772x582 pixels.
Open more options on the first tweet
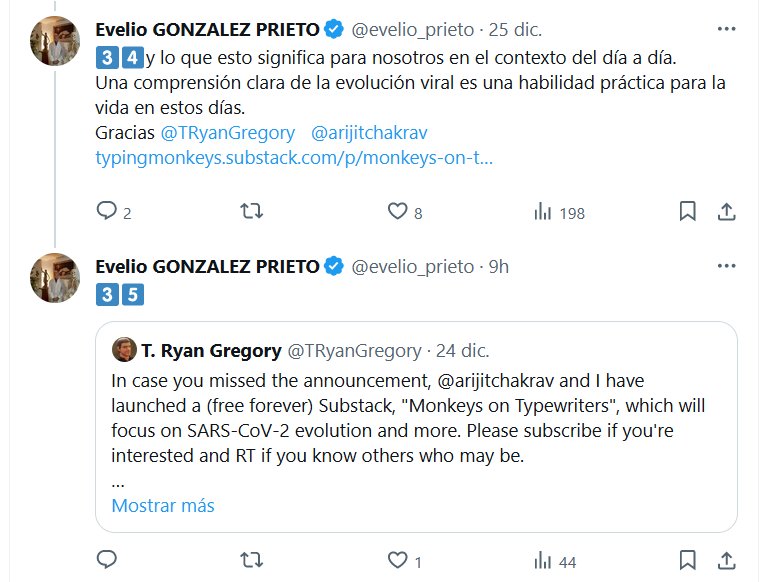tap(727, 27)
